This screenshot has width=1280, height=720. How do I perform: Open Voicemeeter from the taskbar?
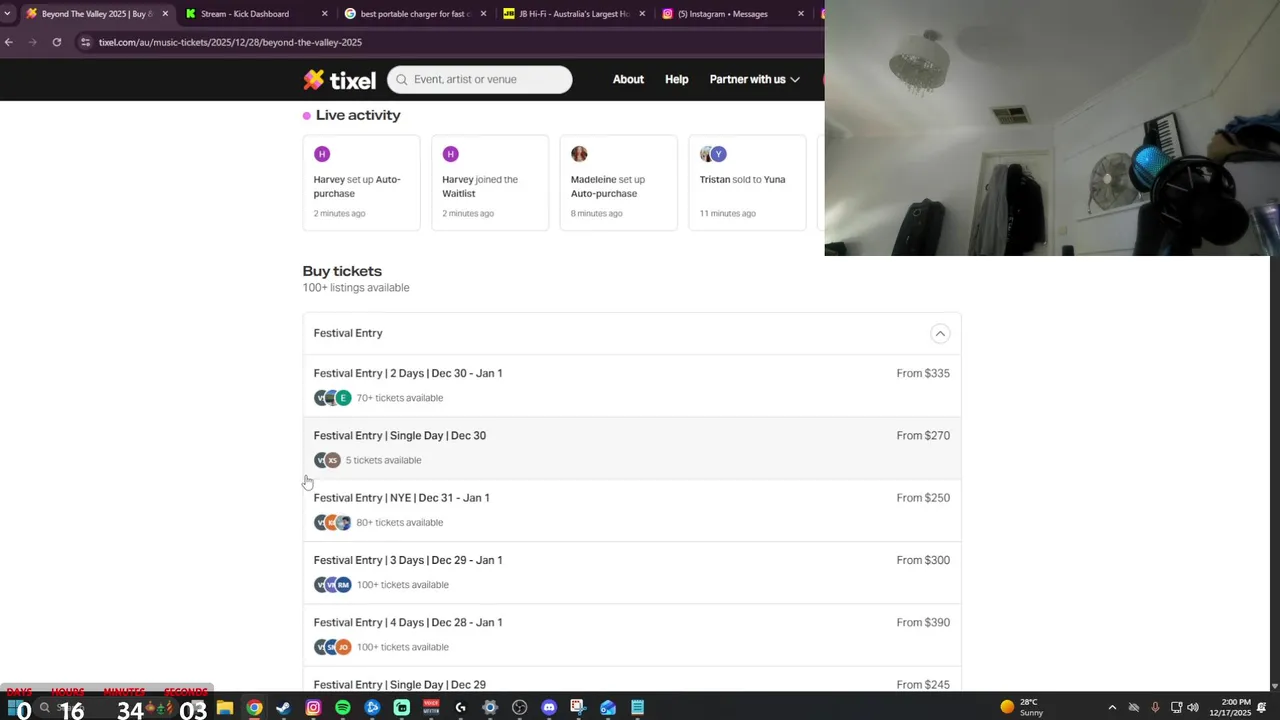coord(431,707)
